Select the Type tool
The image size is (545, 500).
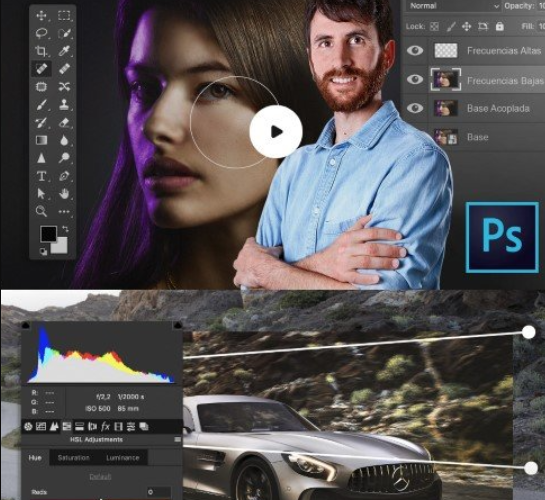(x=41, y=176)
